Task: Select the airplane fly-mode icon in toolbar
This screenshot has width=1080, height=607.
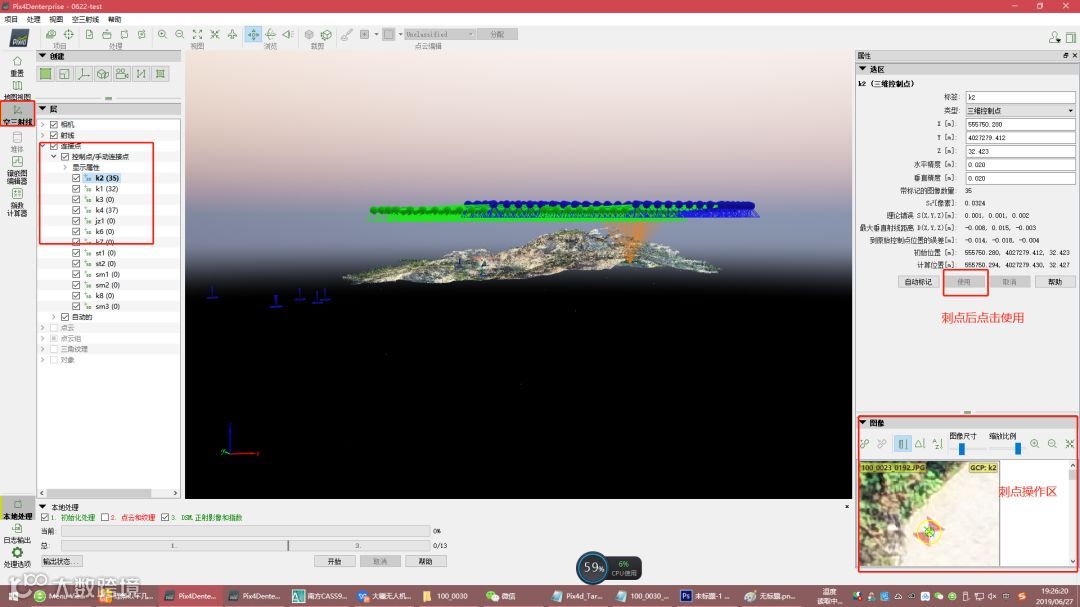Action: (x=232, y=34)
